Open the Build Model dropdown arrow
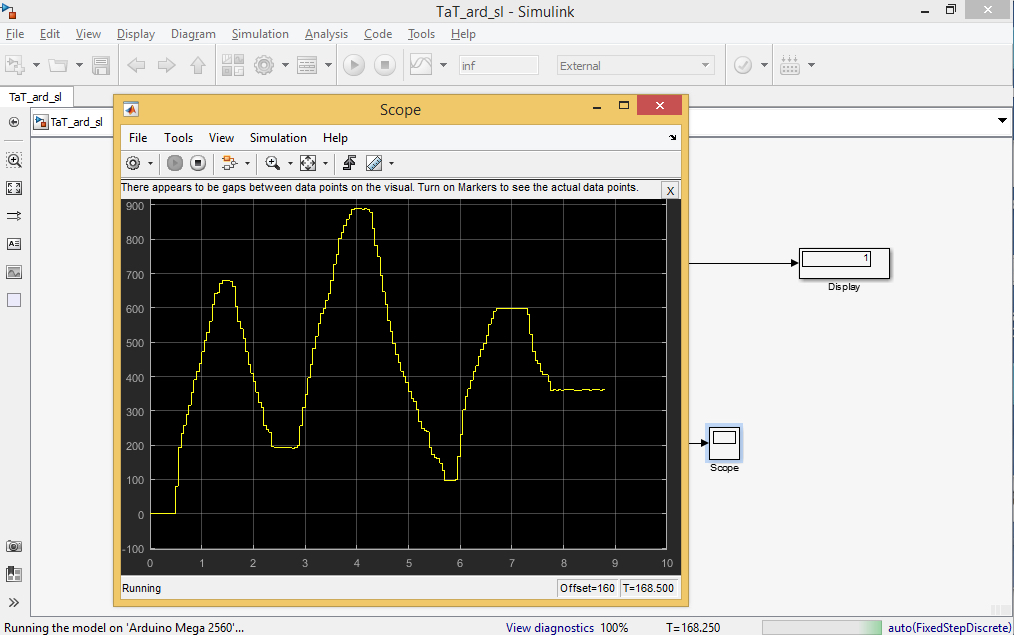 [811, 65]
